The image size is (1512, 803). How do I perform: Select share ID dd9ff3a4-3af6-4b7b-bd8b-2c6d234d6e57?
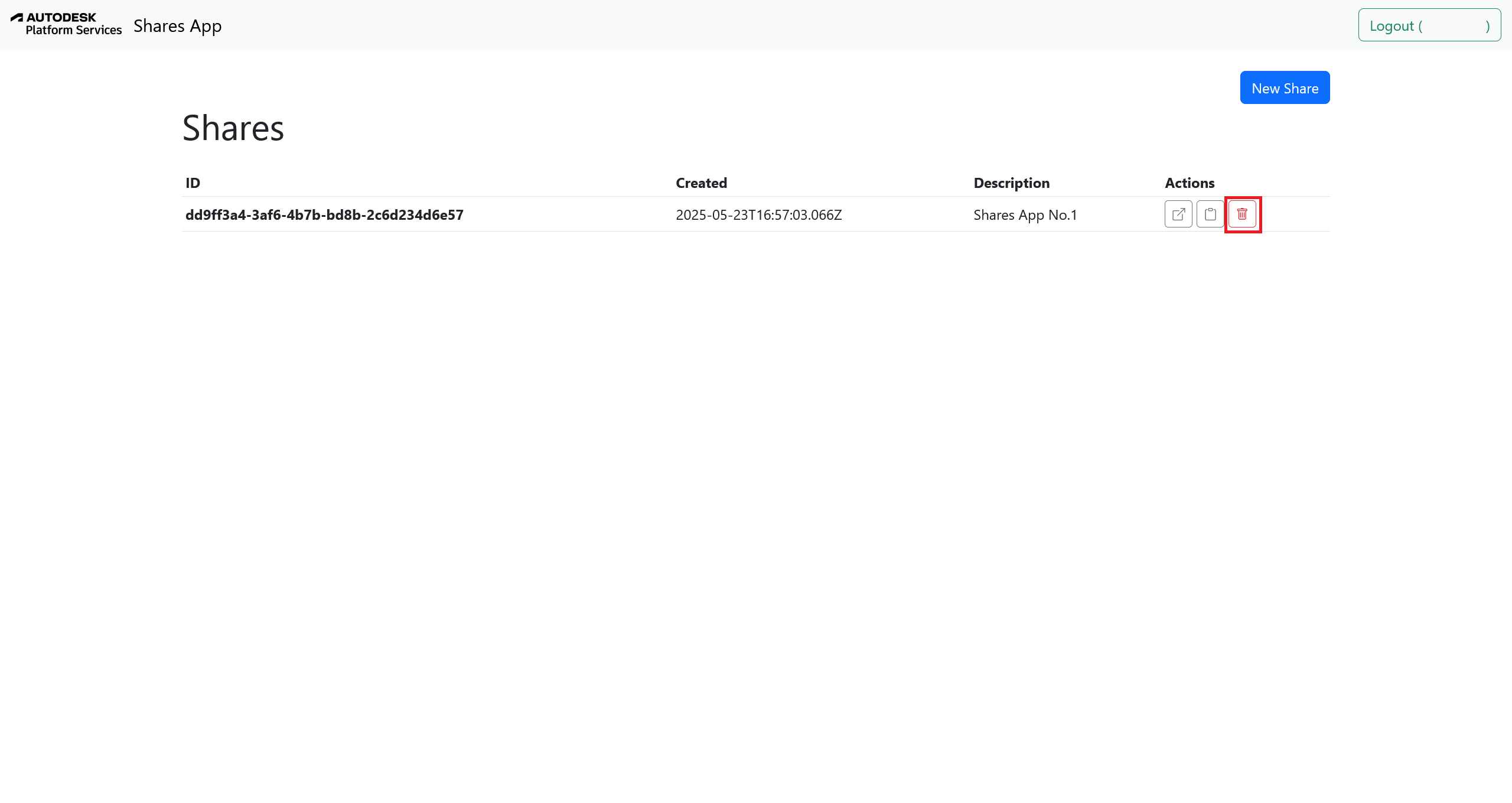(x=324, y=214)
